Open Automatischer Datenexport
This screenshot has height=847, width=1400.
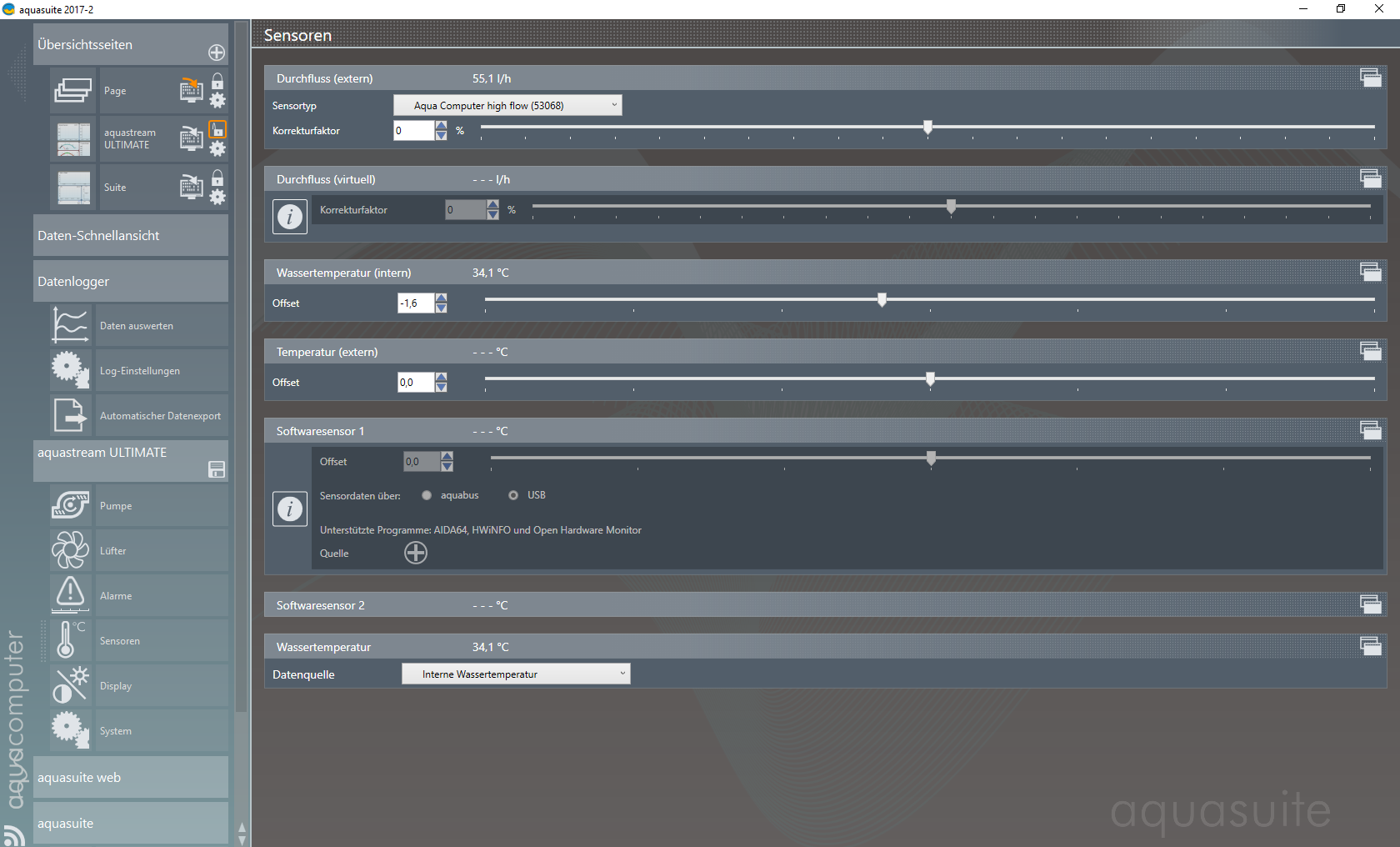click(x=139, y=415)
